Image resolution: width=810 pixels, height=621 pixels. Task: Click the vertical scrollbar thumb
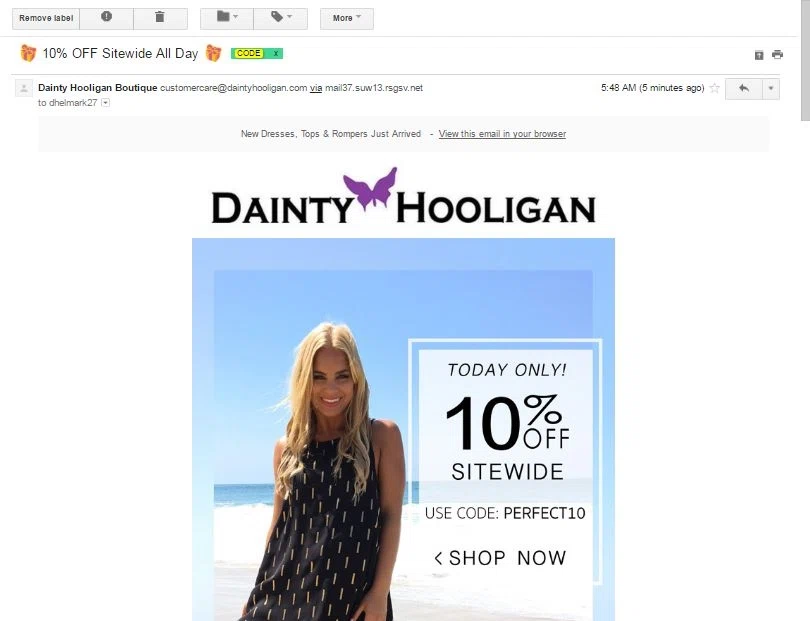pyautogui.click(x=805, y=59)
